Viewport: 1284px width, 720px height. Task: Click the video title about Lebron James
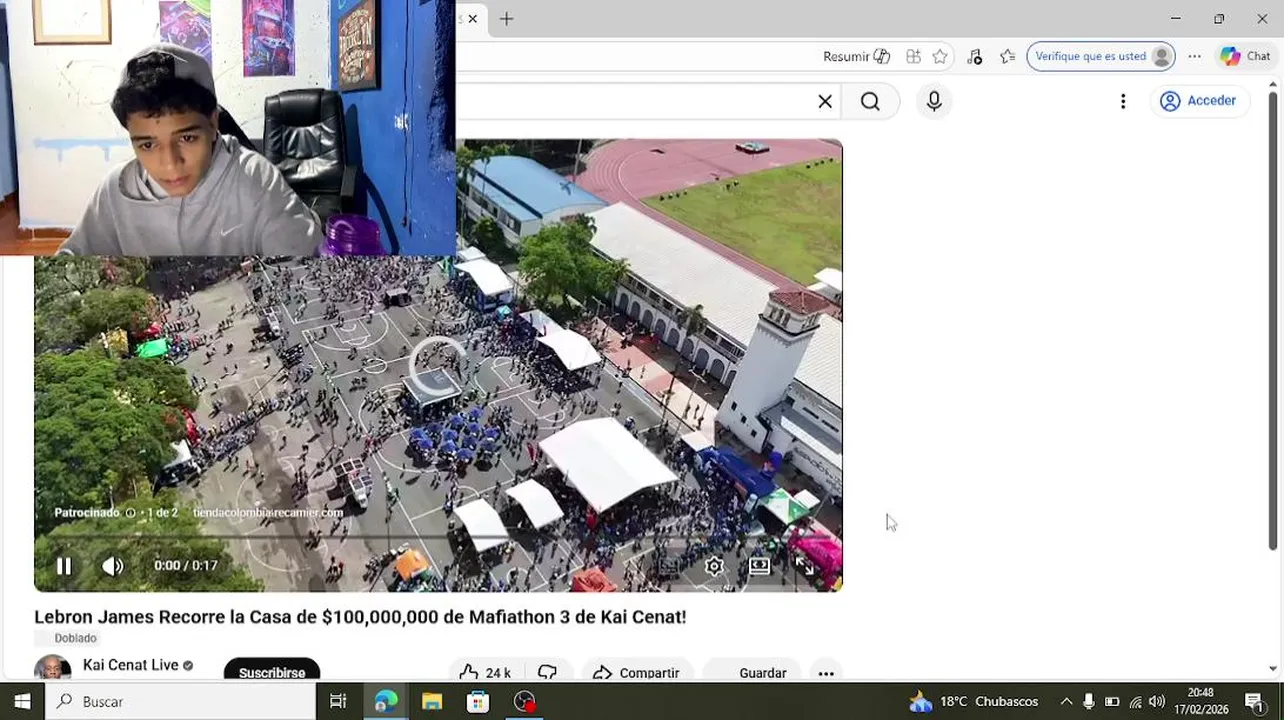[x=360, y=617]
